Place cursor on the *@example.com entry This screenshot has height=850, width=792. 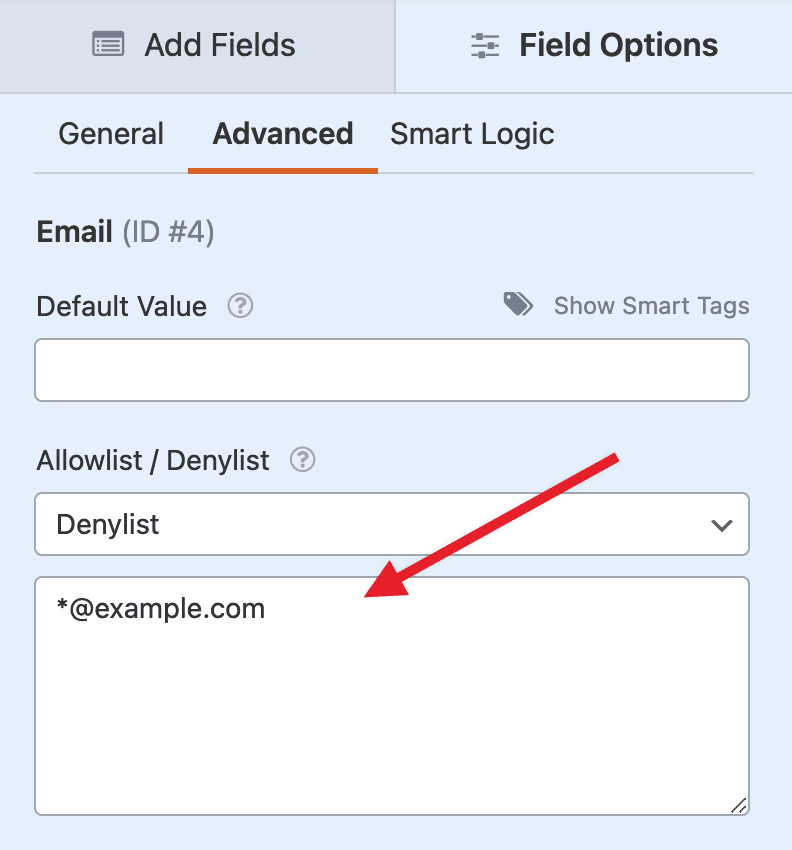pos(161,609)
